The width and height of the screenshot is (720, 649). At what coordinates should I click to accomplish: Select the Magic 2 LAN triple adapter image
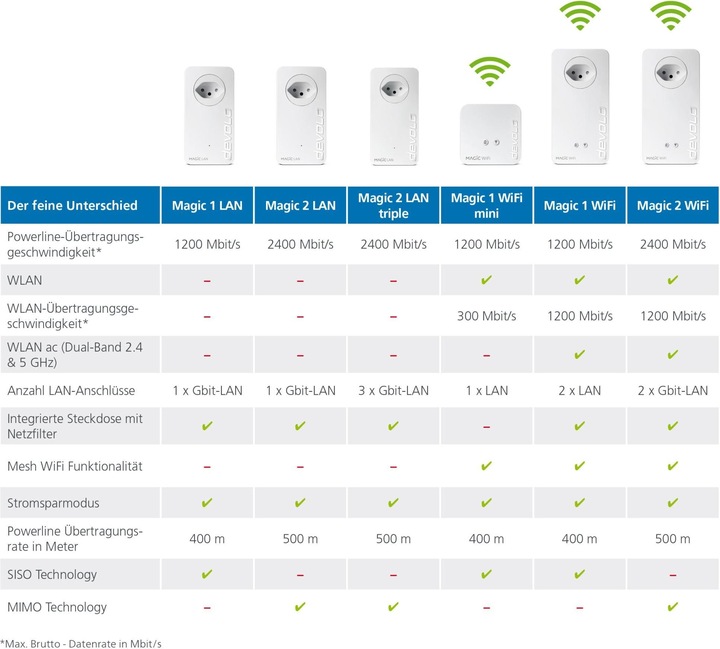(x=394, y=116)
